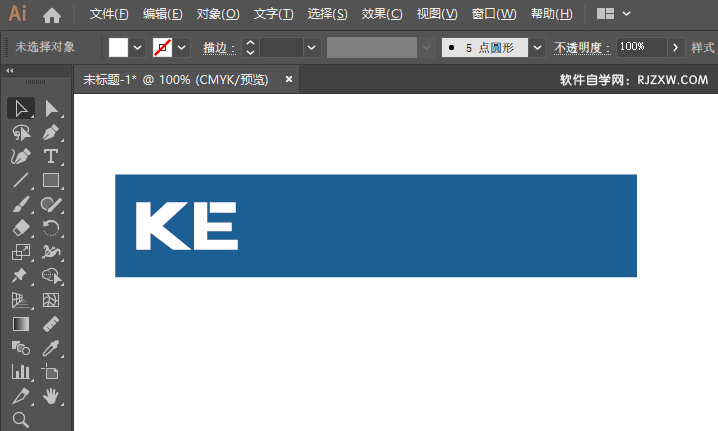The width and height of the screenshot is (718, 431).
Task: Choose the Scale tool
Action: coord(21,252)
